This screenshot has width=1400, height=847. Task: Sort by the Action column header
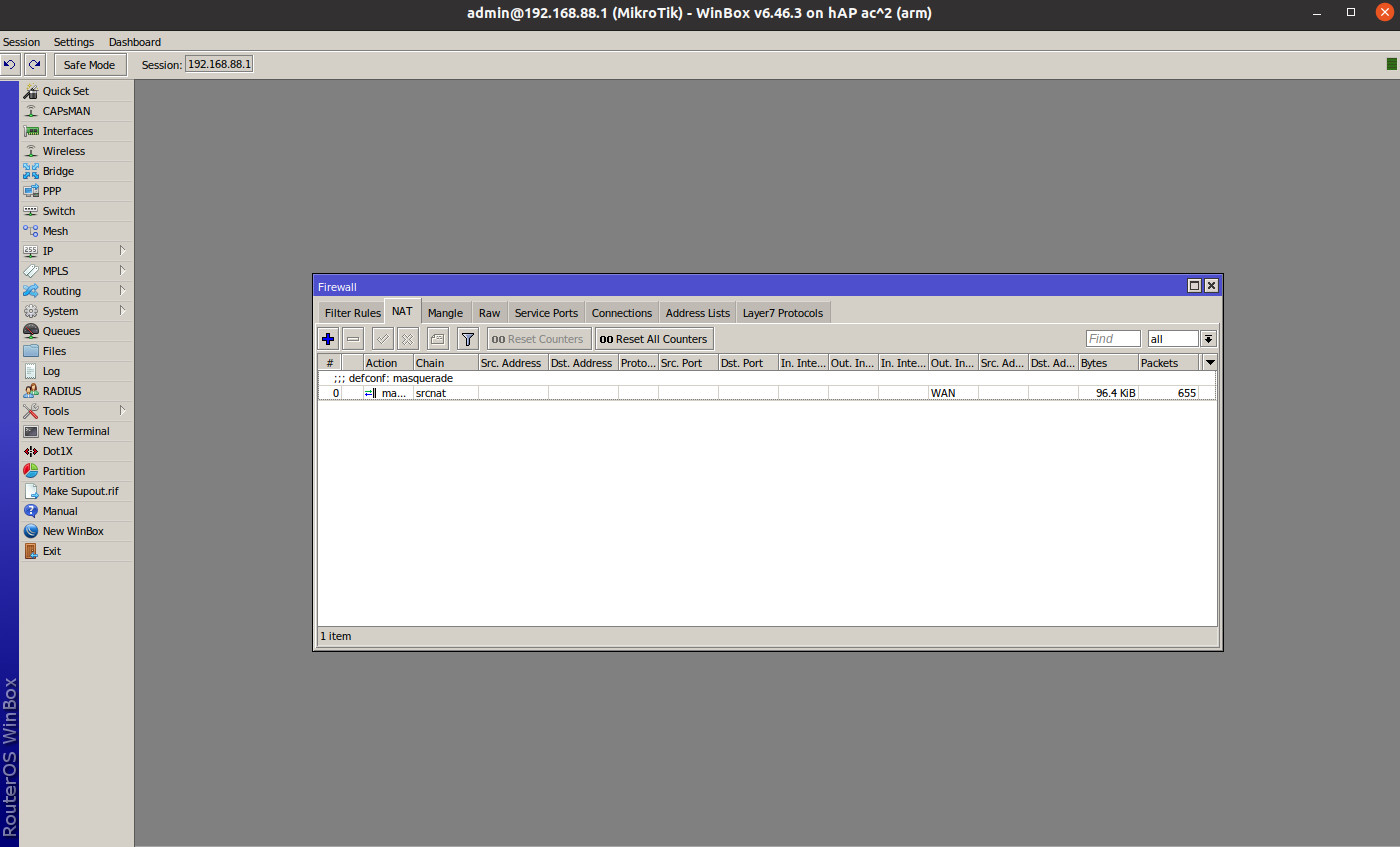[388, 363]
